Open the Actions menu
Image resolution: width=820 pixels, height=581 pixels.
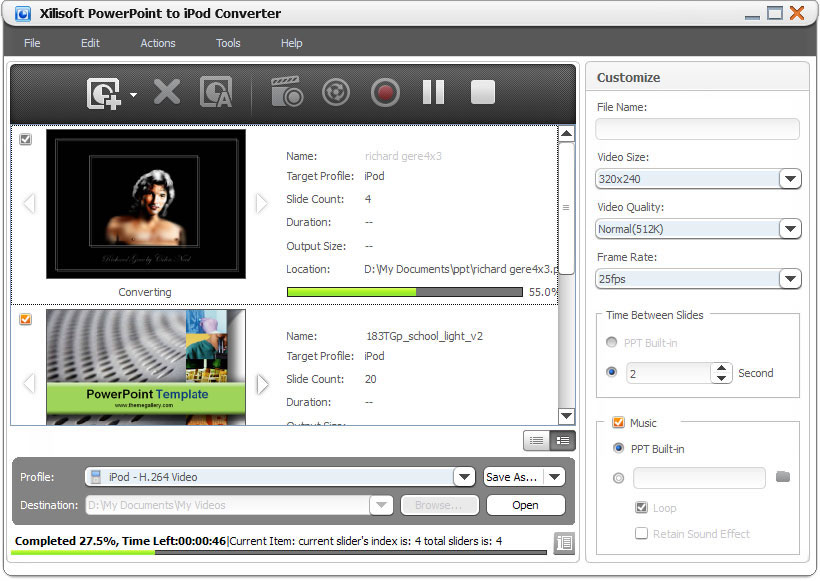pyautogui.click(x=157, y=43)
